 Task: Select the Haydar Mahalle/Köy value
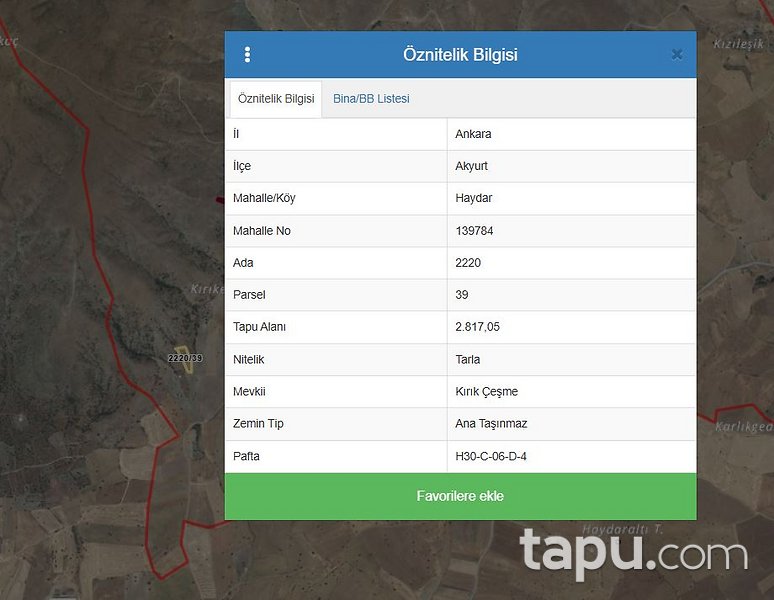pos(474,198)
